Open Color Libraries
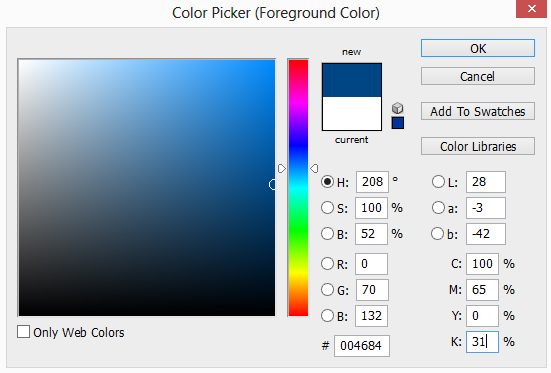551x373 pixels. click(478, 146)
